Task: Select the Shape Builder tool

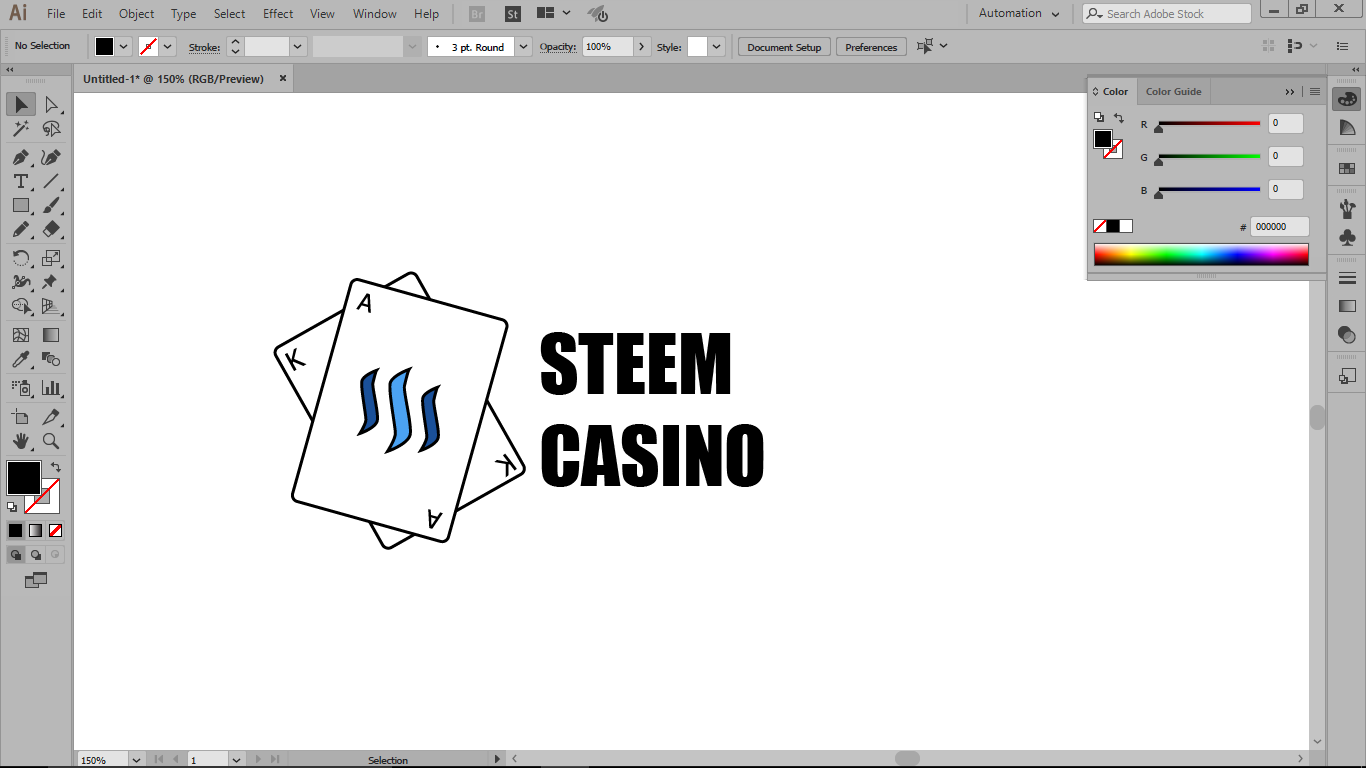Action: tap(21, 306)
